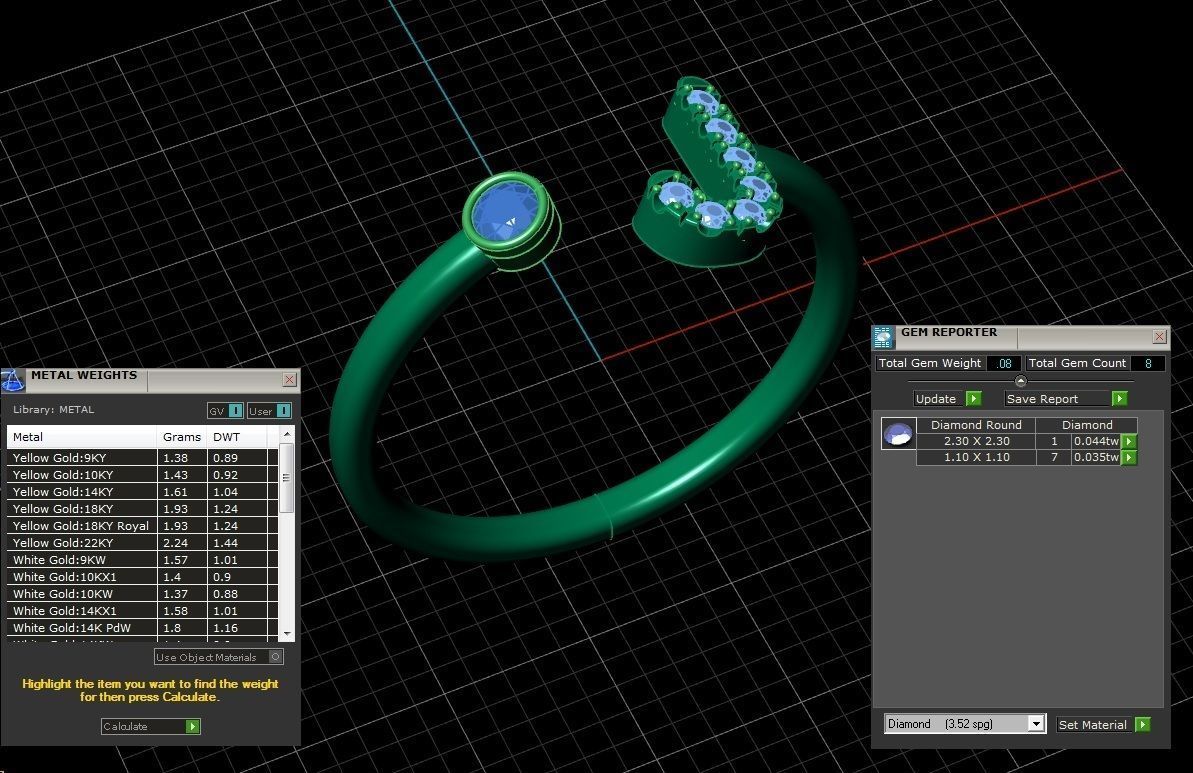Select the Yellow Gold:10KY row
Image resolution: width=1193 pixels, height=773 pixels.
point(142,475)
